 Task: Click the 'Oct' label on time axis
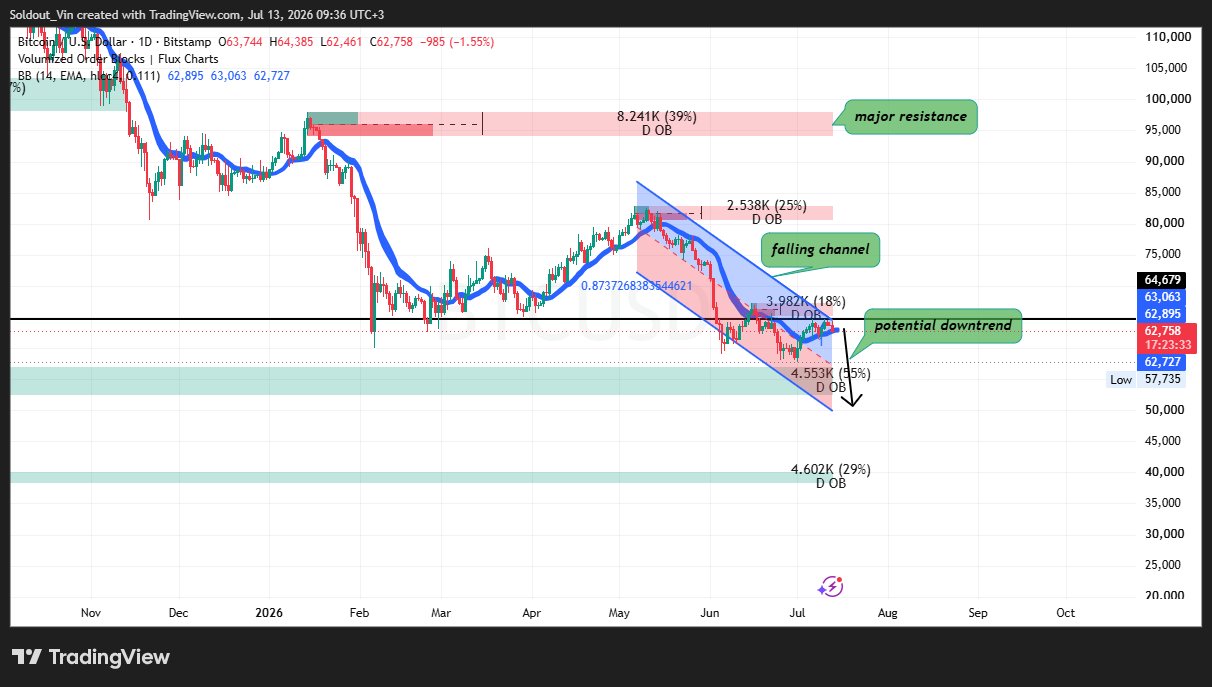[x=1066, y=613]
